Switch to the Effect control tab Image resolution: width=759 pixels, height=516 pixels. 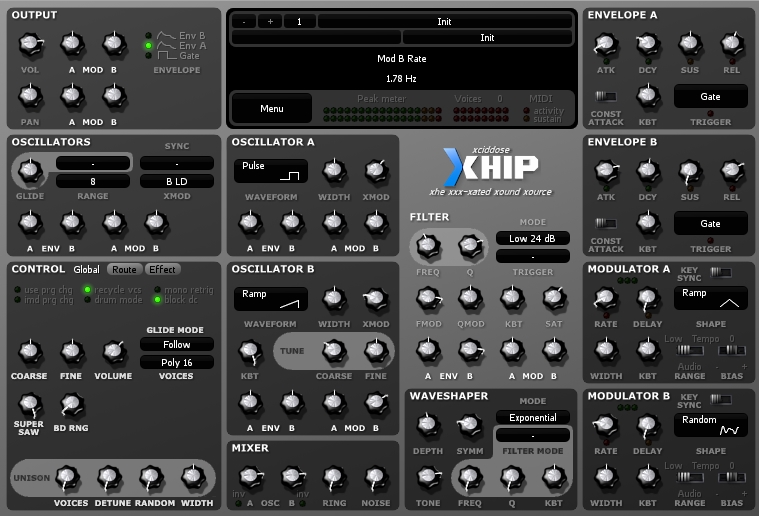[x=162, y=269]
